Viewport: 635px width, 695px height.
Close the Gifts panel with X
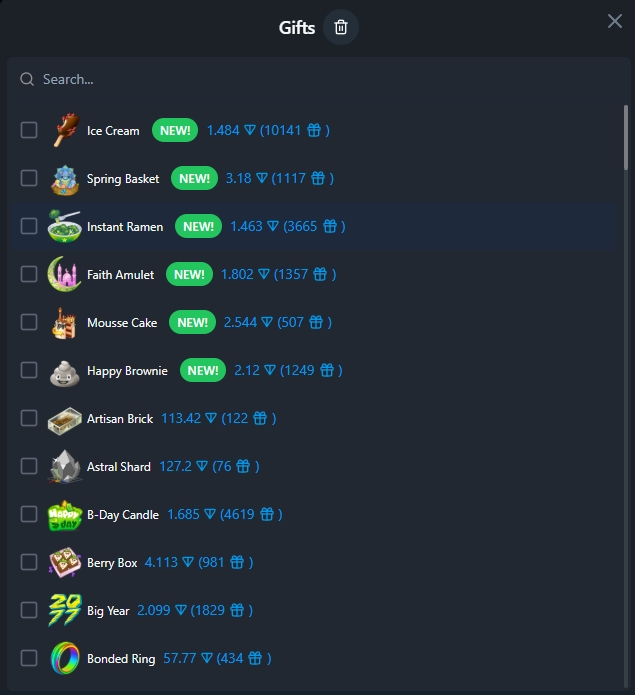pos(615,21)
